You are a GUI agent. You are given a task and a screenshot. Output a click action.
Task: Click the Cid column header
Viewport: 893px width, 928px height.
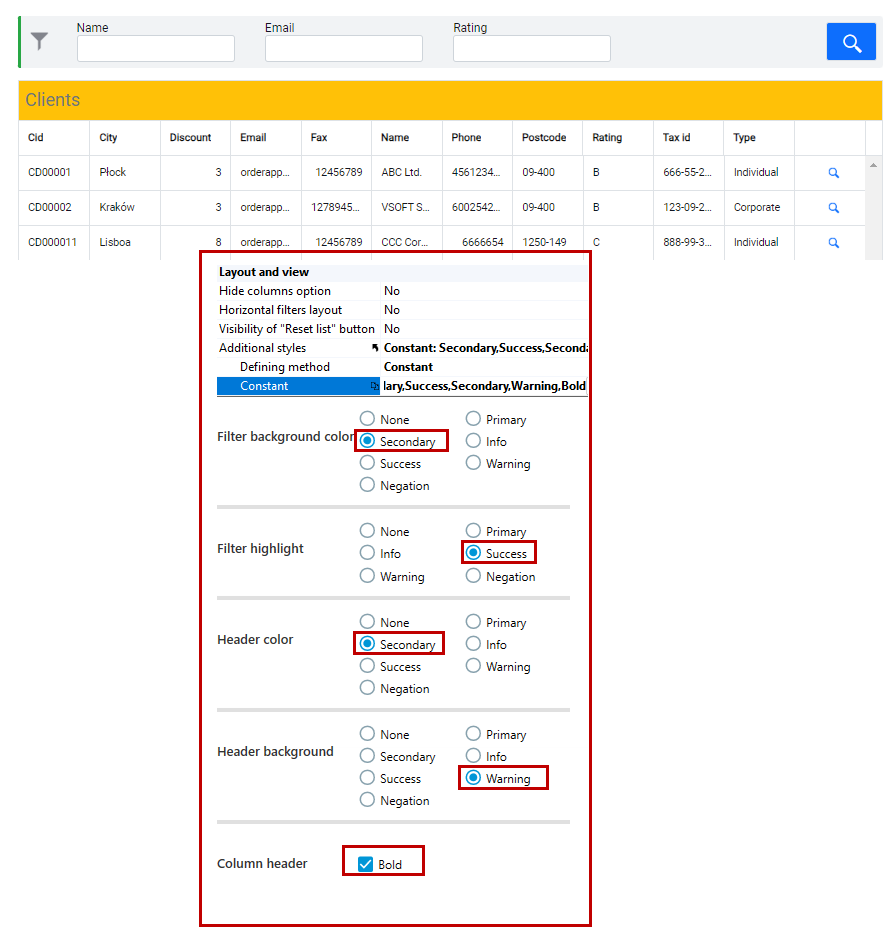pos(54,138)
